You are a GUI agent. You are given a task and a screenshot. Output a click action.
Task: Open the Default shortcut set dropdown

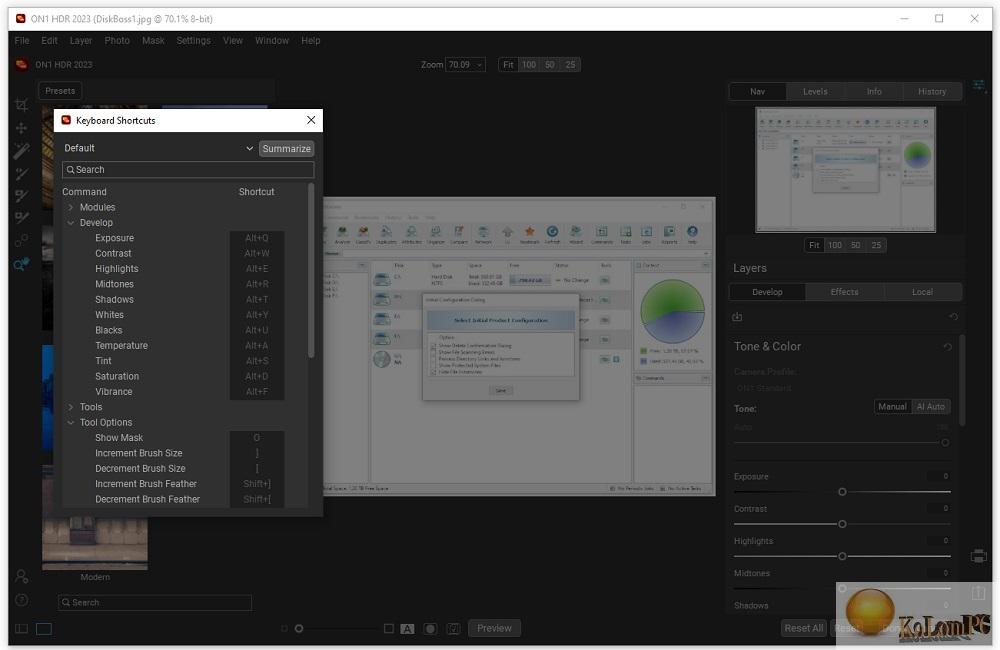coord(158,148)
